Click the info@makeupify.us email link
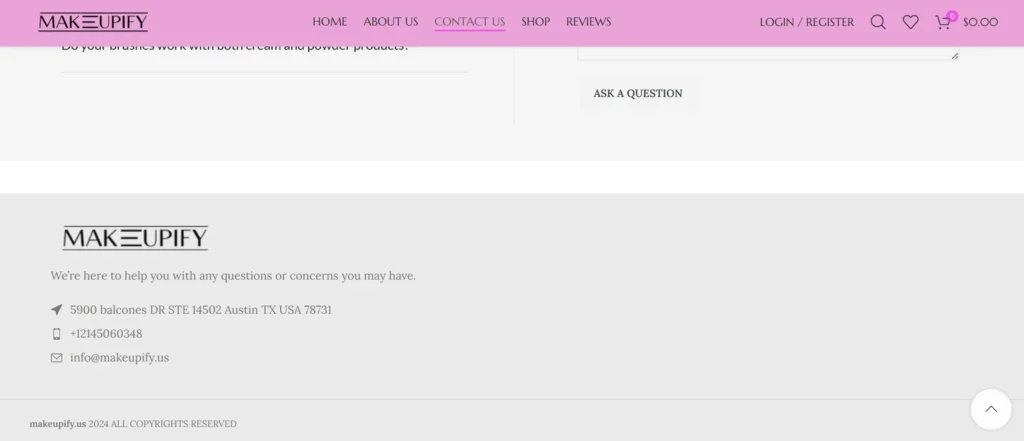 (x=120, y=357)
